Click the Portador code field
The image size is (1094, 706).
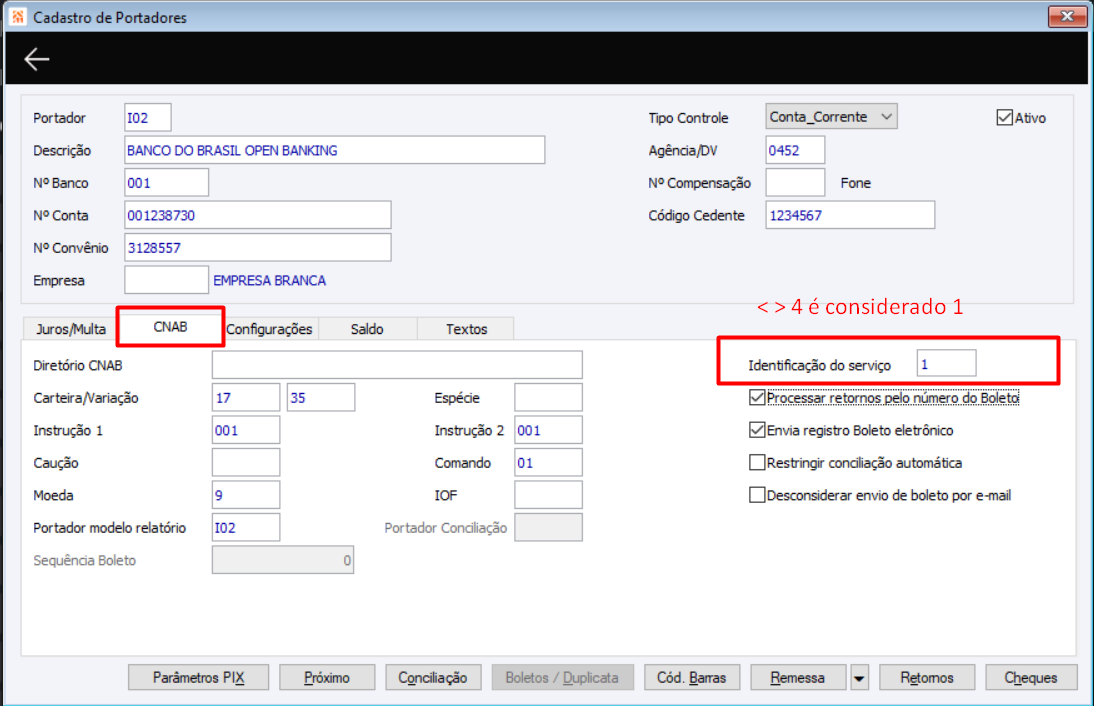(147, 117)
